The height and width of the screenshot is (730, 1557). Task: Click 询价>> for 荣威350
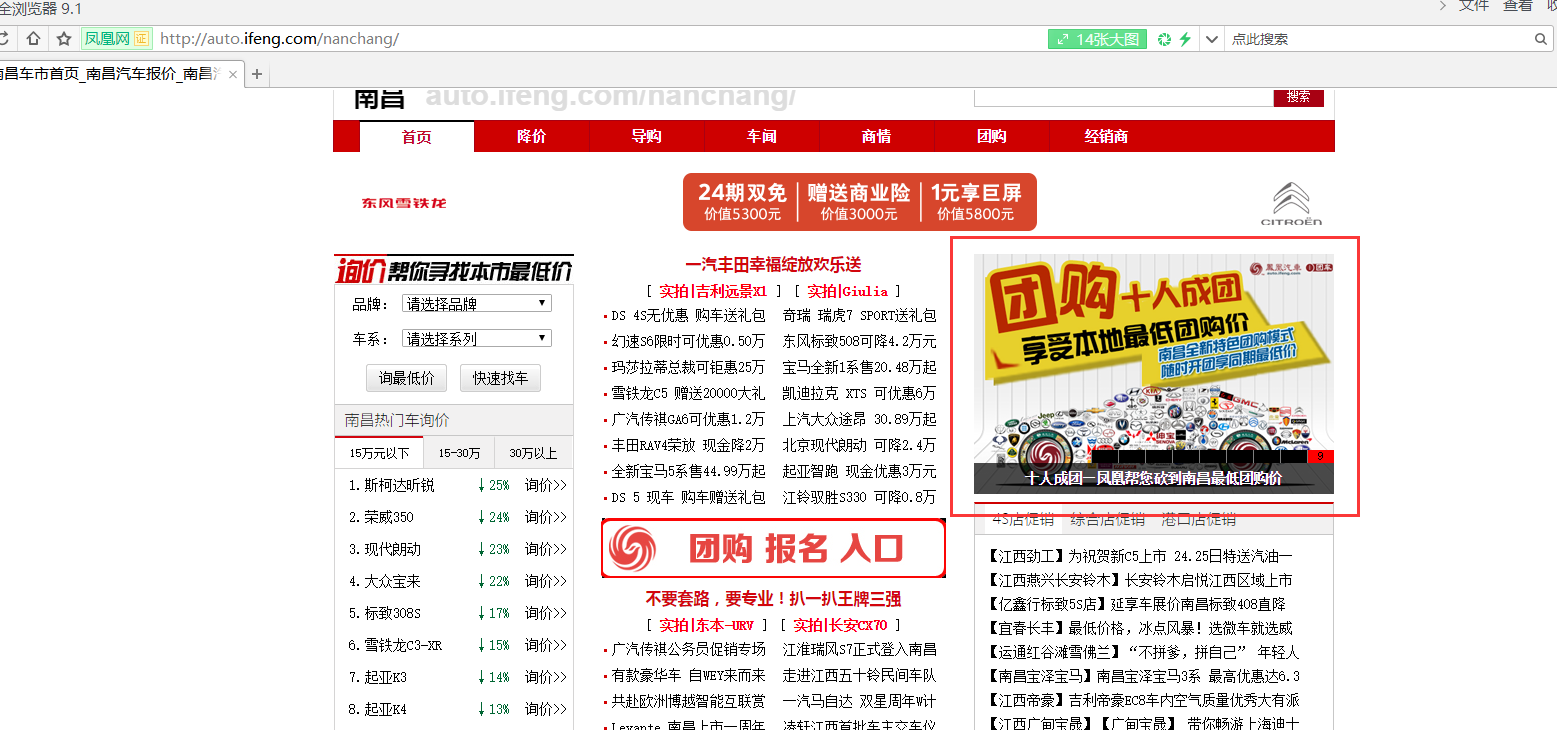(x=546, y=517)
